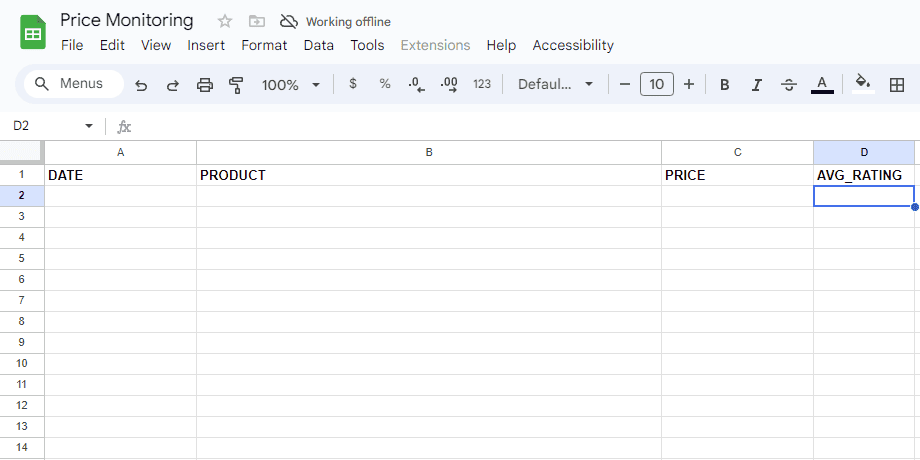
Task: Open the Insert menu
Action: (206, 45)
